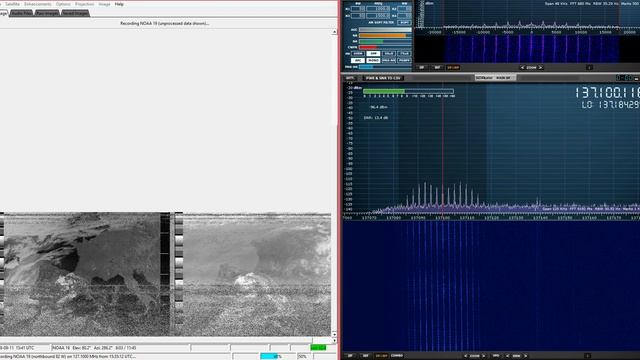640x360 pixels.
Task: Click the scroll-up arrow of image pane
Action: click(x=334, y=32)
